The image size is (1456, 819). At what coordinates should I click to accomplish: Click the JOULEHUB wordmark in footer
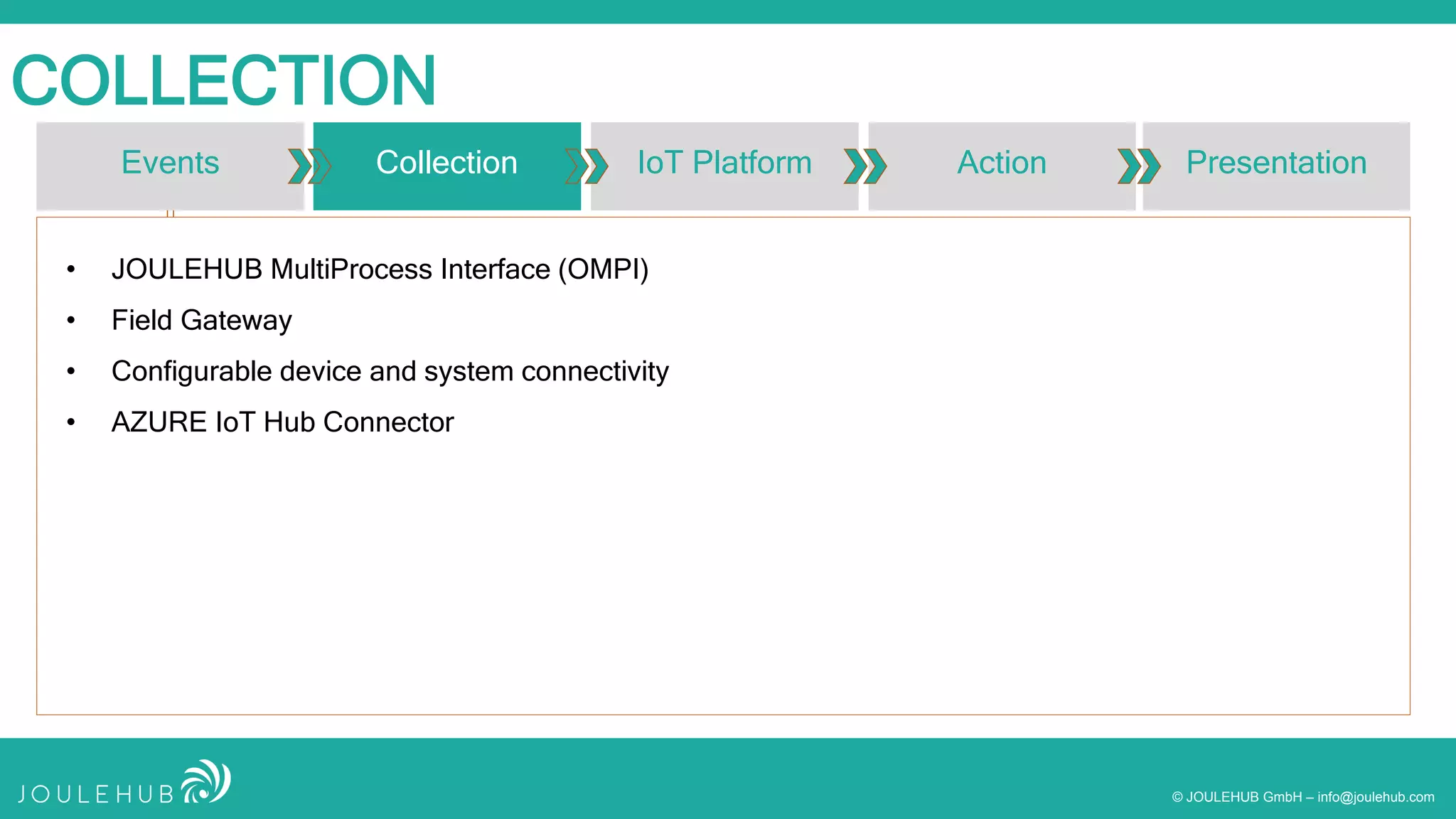coord(96,794)
